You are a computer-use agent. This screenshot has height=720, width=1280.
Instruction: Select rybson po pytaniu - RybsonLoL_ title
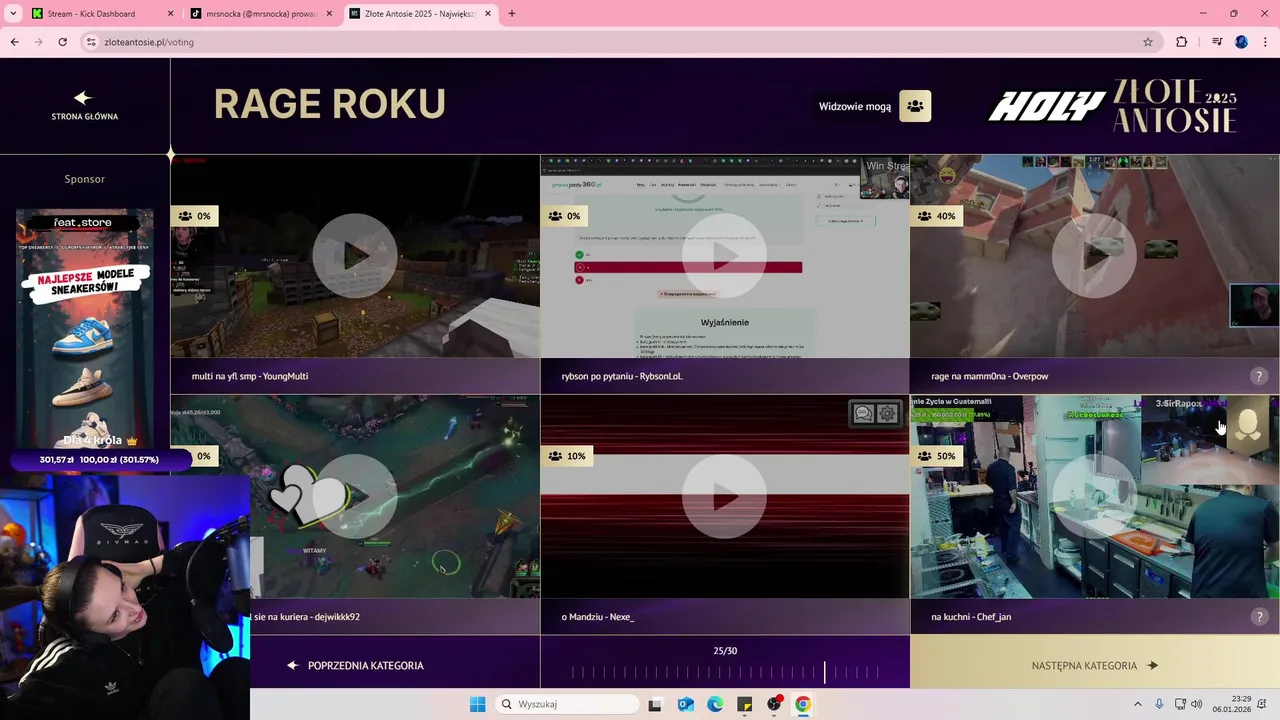coord(622,376)
